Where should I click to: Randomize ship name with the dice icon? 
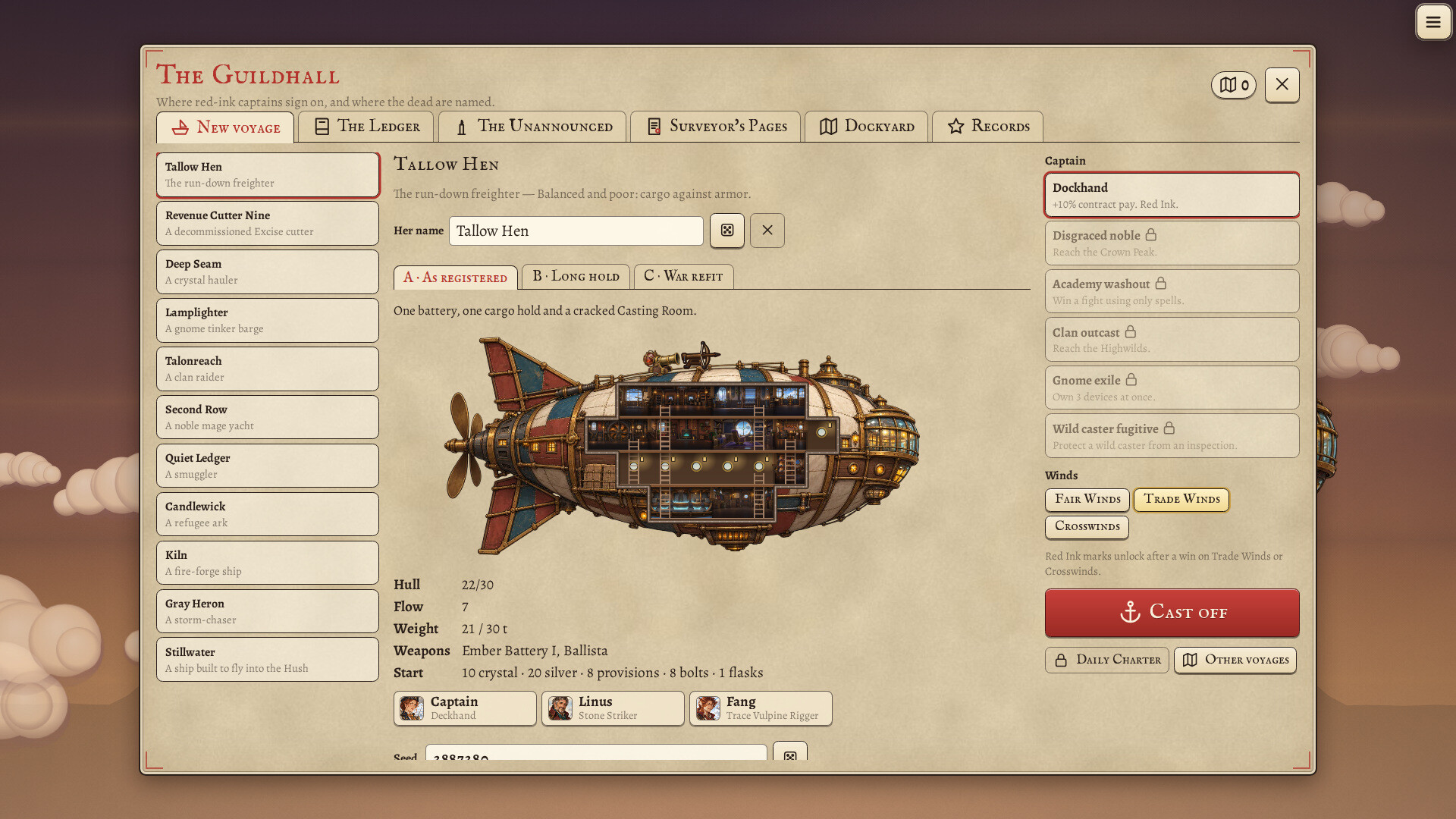[726, 231]
